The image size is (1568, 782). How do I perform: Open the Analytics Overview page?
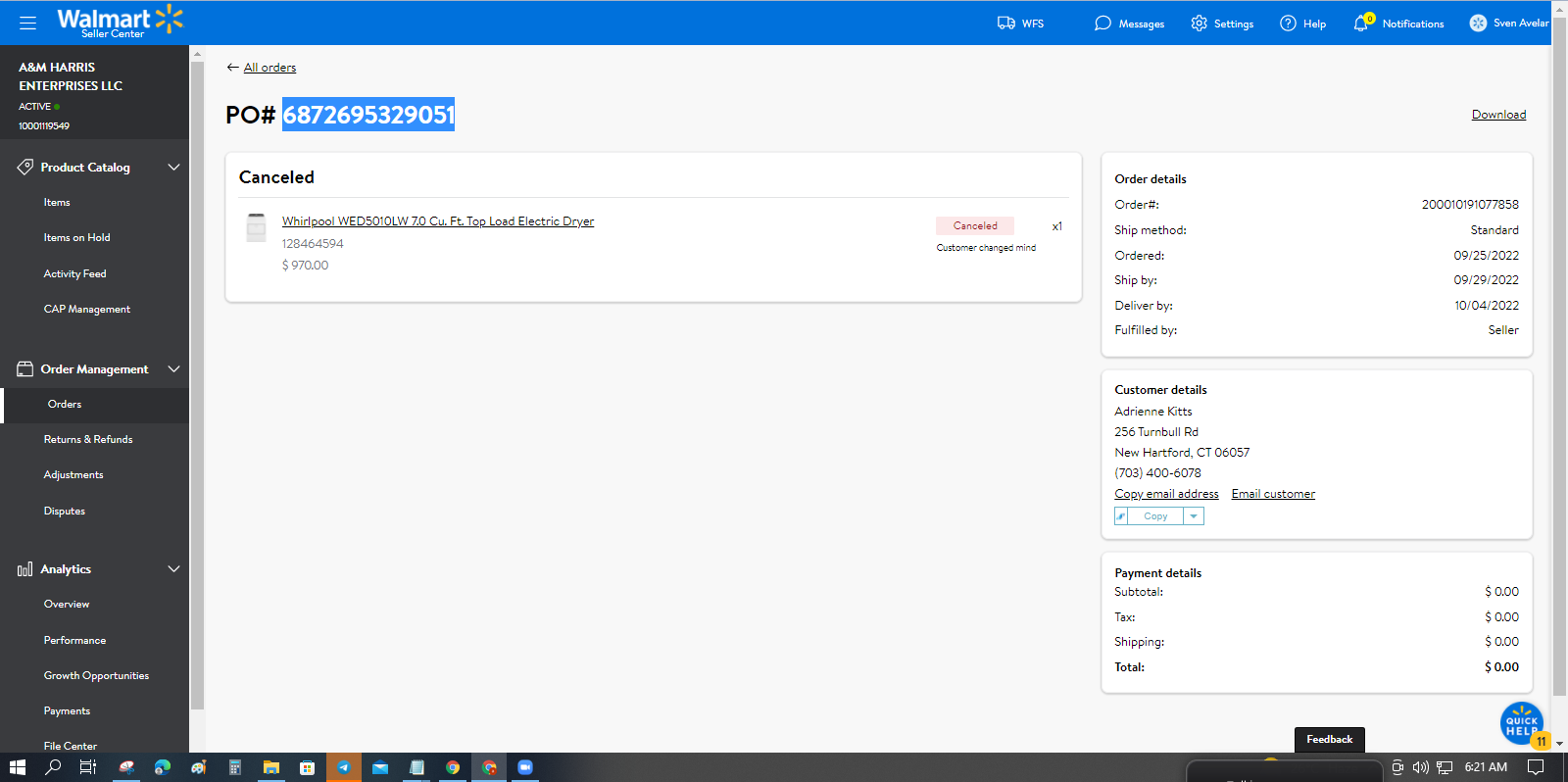pos(67,605)
